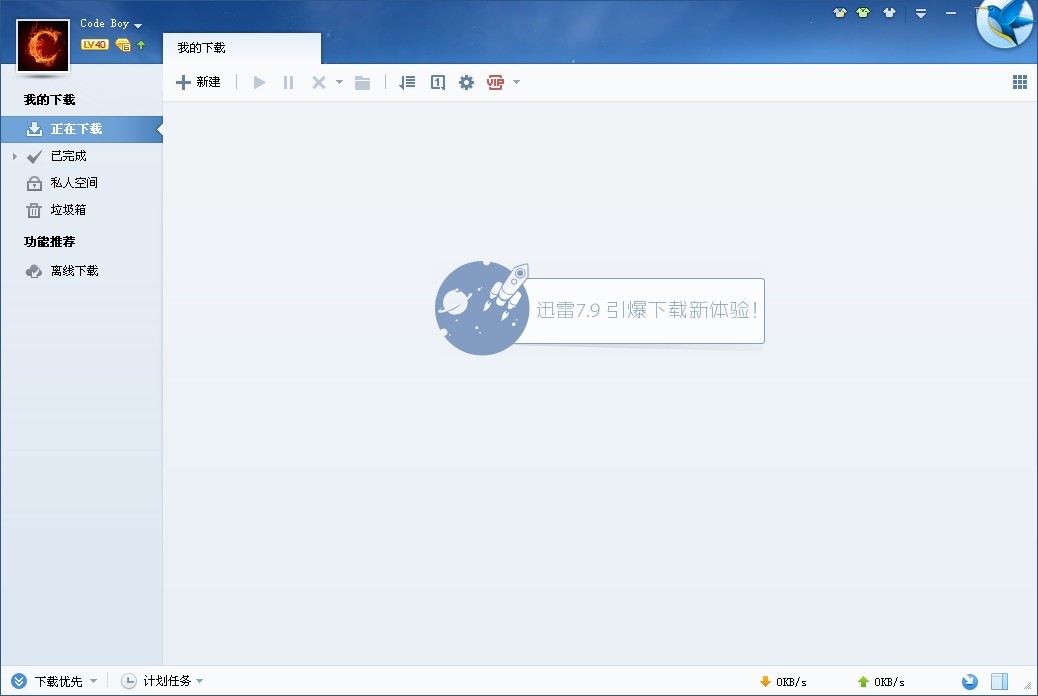Toggle the grid view icon top right

click(x=1019, y=81)
